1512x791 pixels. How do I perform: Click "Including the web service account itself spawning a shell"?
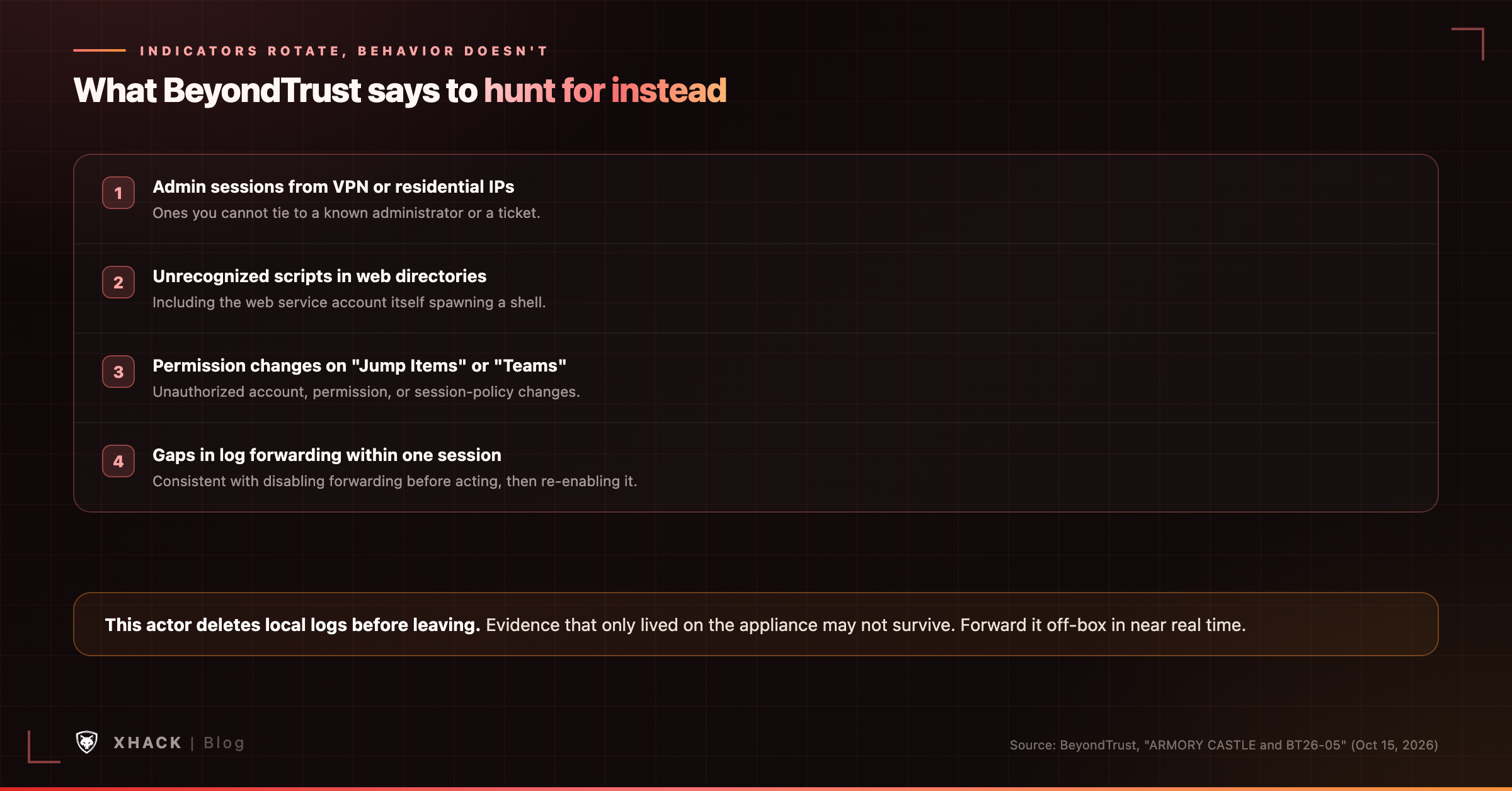tap(349, 302)
